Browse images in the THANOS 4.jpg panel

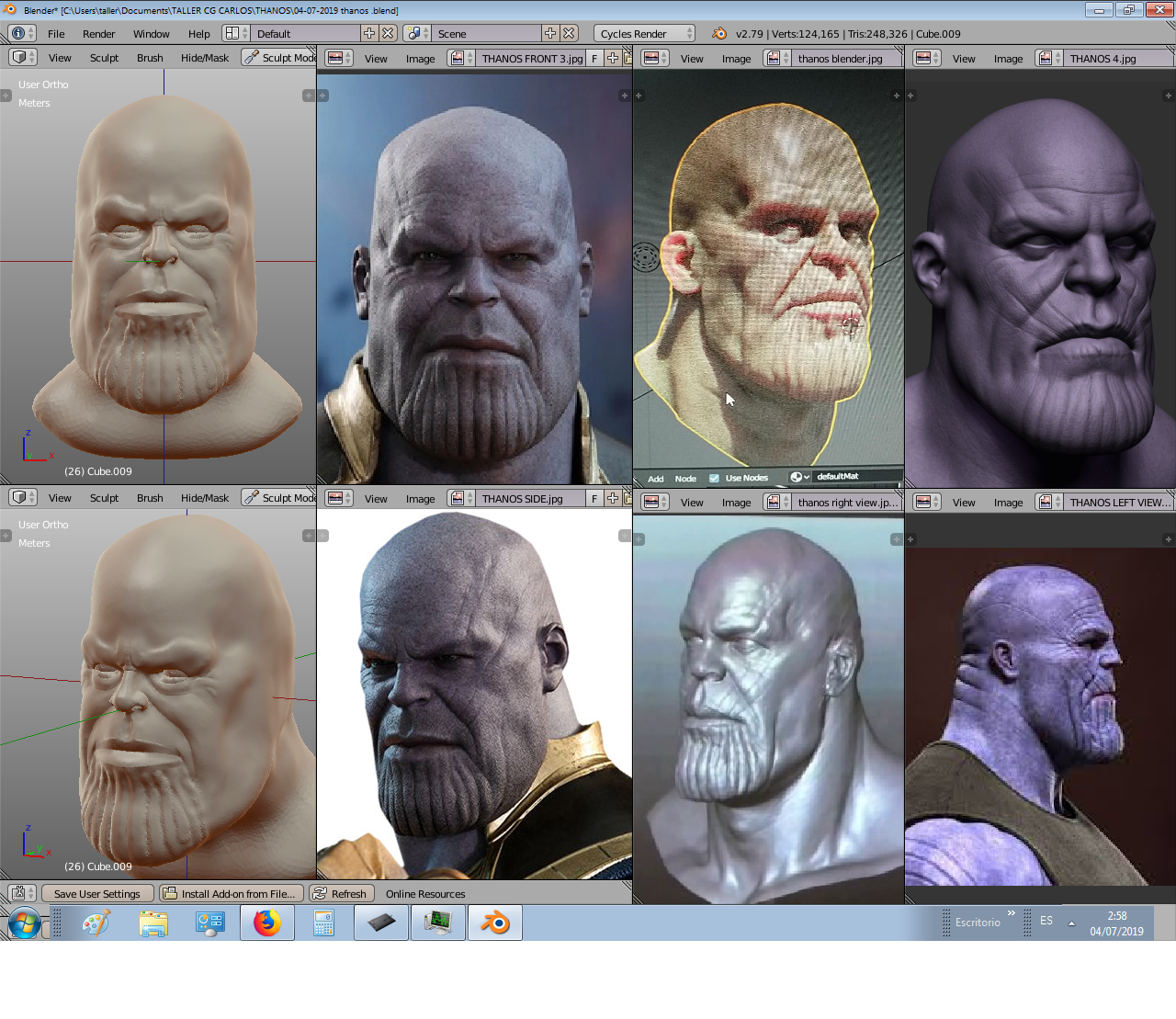(x=1049, y=58)
